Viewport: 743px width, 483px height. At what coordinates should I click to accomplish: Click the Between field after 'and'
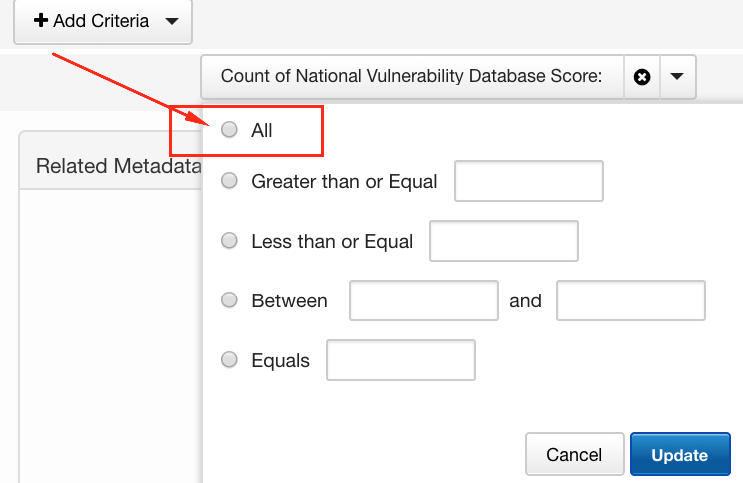coord(631,300)
